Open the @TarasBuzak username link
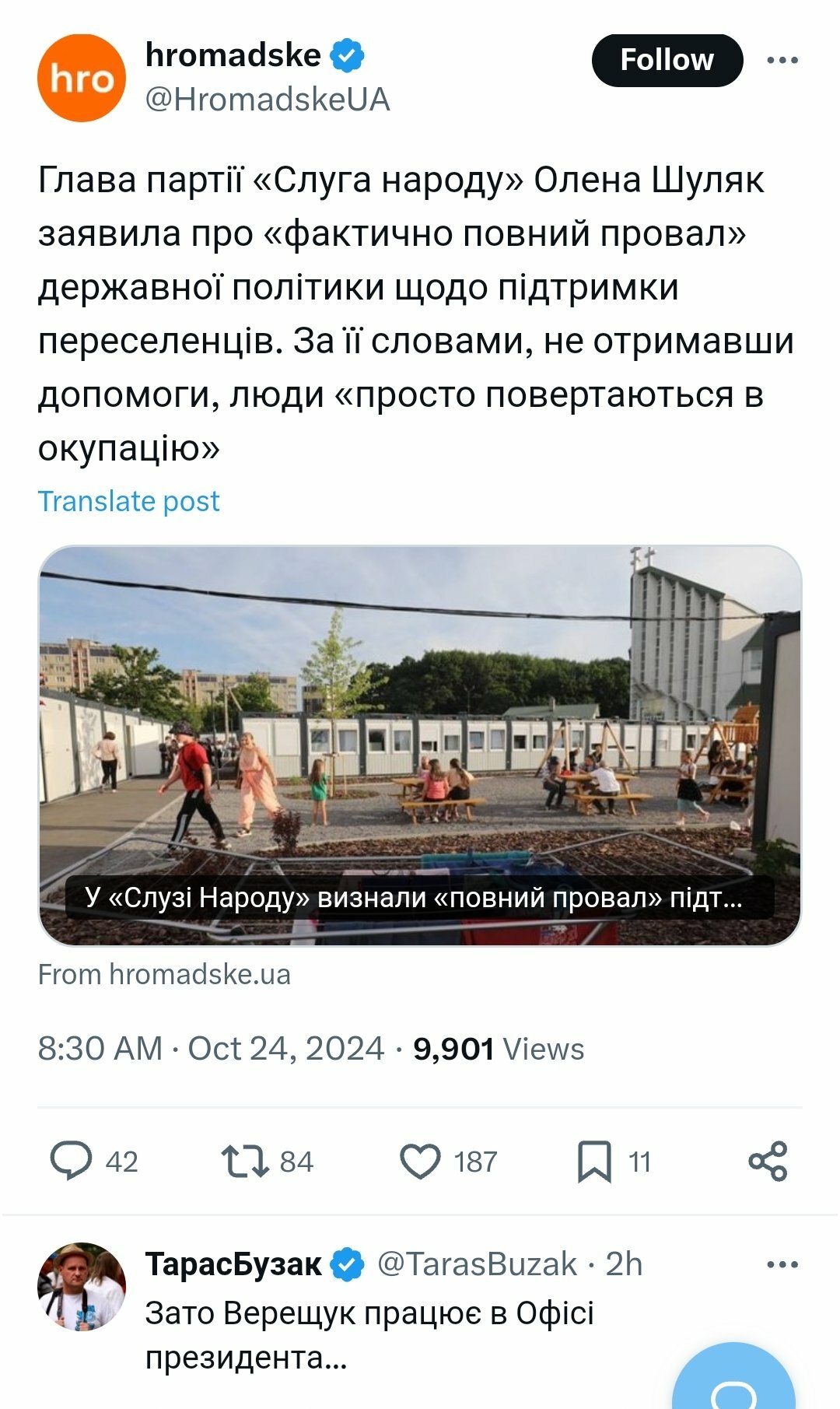This screenshot has width=840, height=1409. [x=477, y=1264]
